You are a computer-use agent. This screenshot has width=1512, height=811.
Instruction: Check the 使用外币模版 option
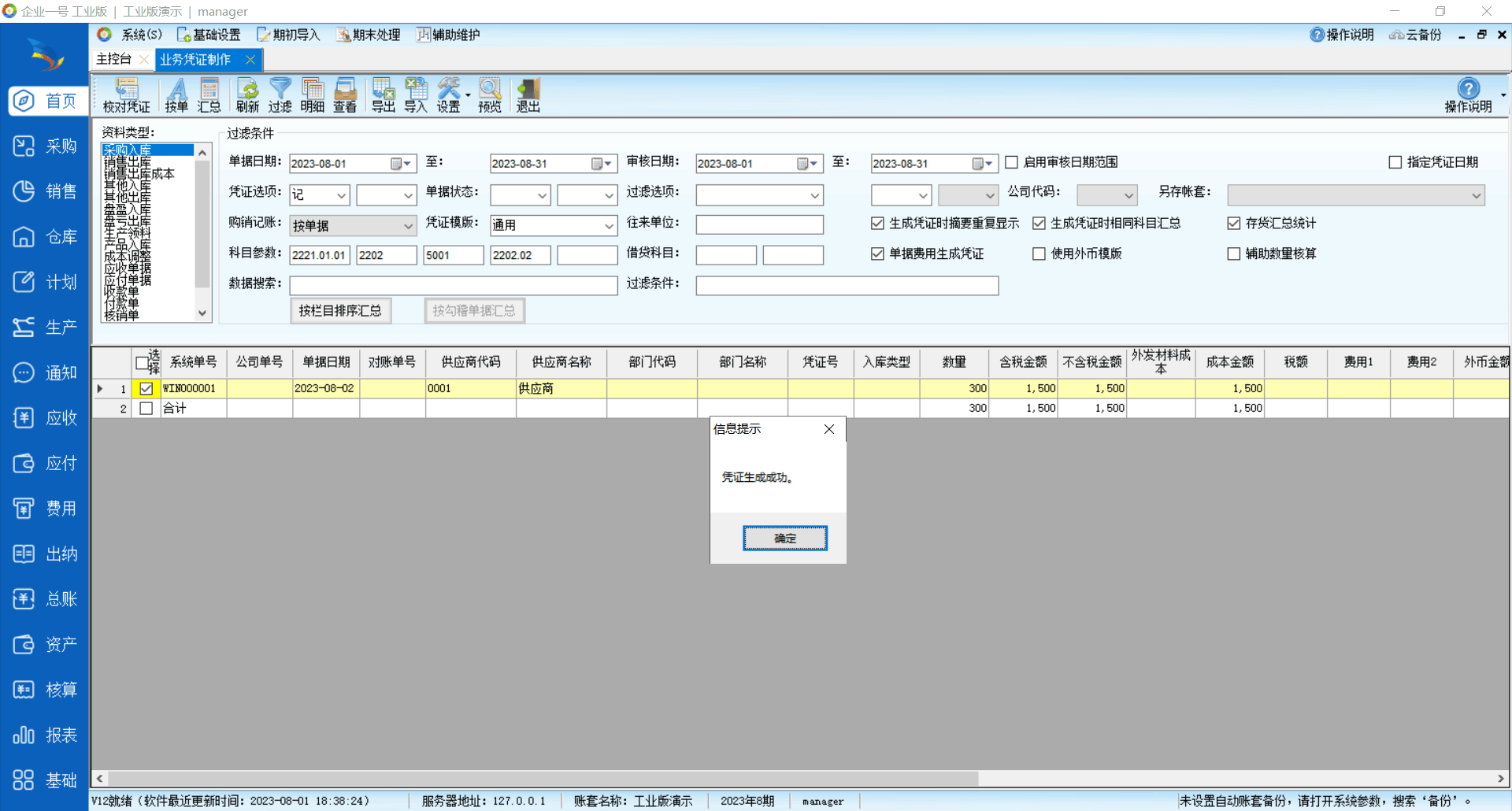(1039, 254)
